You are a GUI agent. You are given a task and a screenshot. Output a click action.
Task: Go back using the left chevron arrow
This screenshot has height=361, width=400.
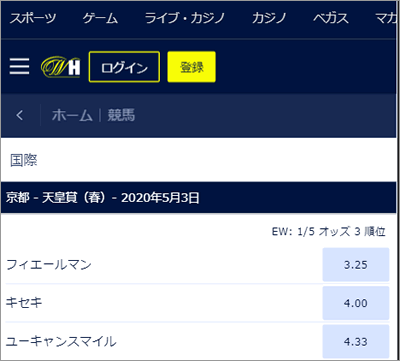pos(20,115)
